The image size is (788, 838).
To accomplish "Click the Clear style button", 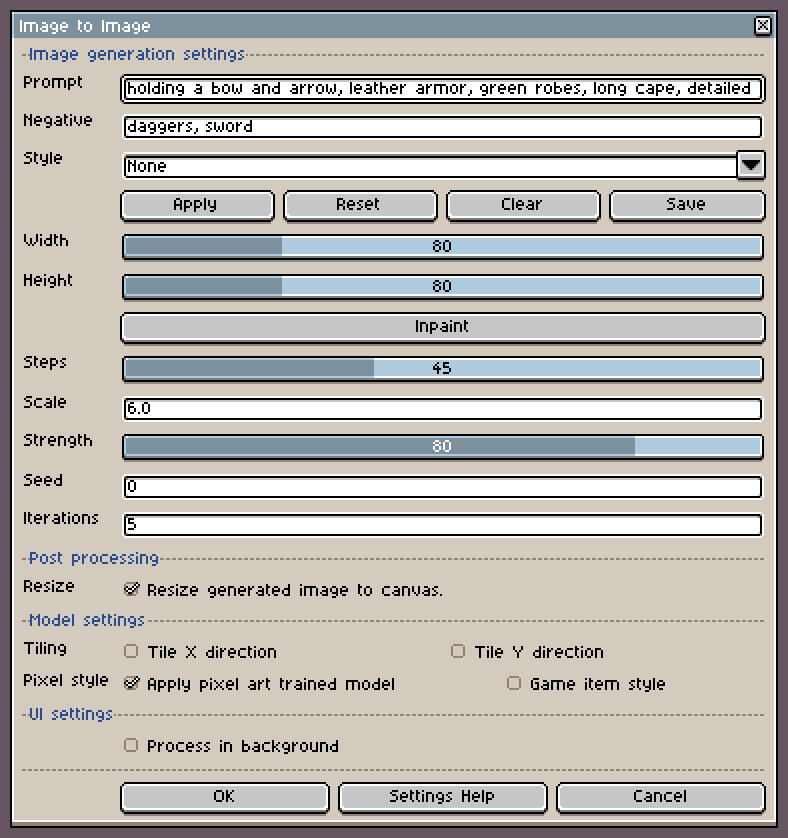I will [x=522, y=204].
